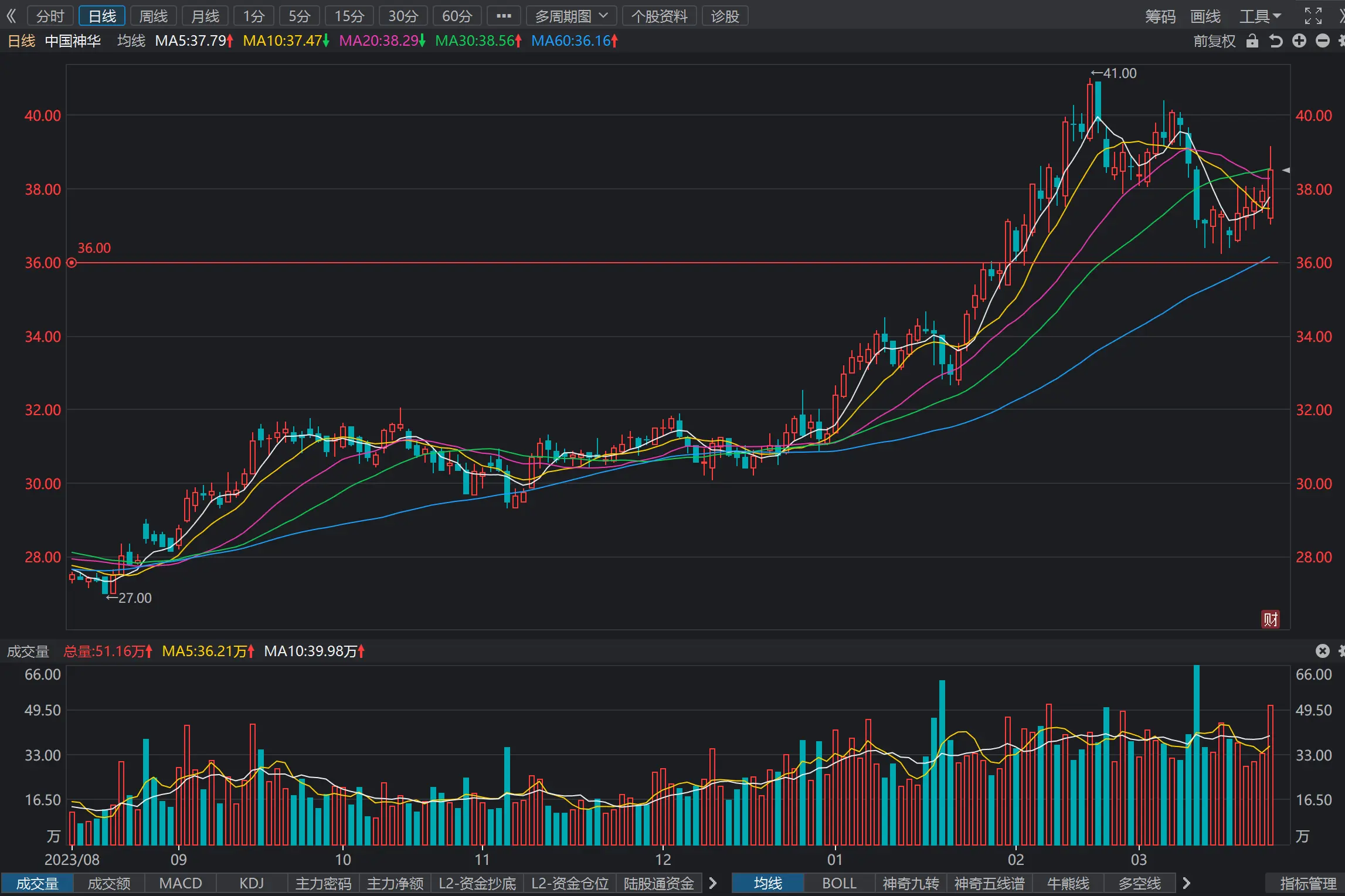Expand the 工具 dropdown menu
Screen dimensions: 1345x896
point(1261,16)
